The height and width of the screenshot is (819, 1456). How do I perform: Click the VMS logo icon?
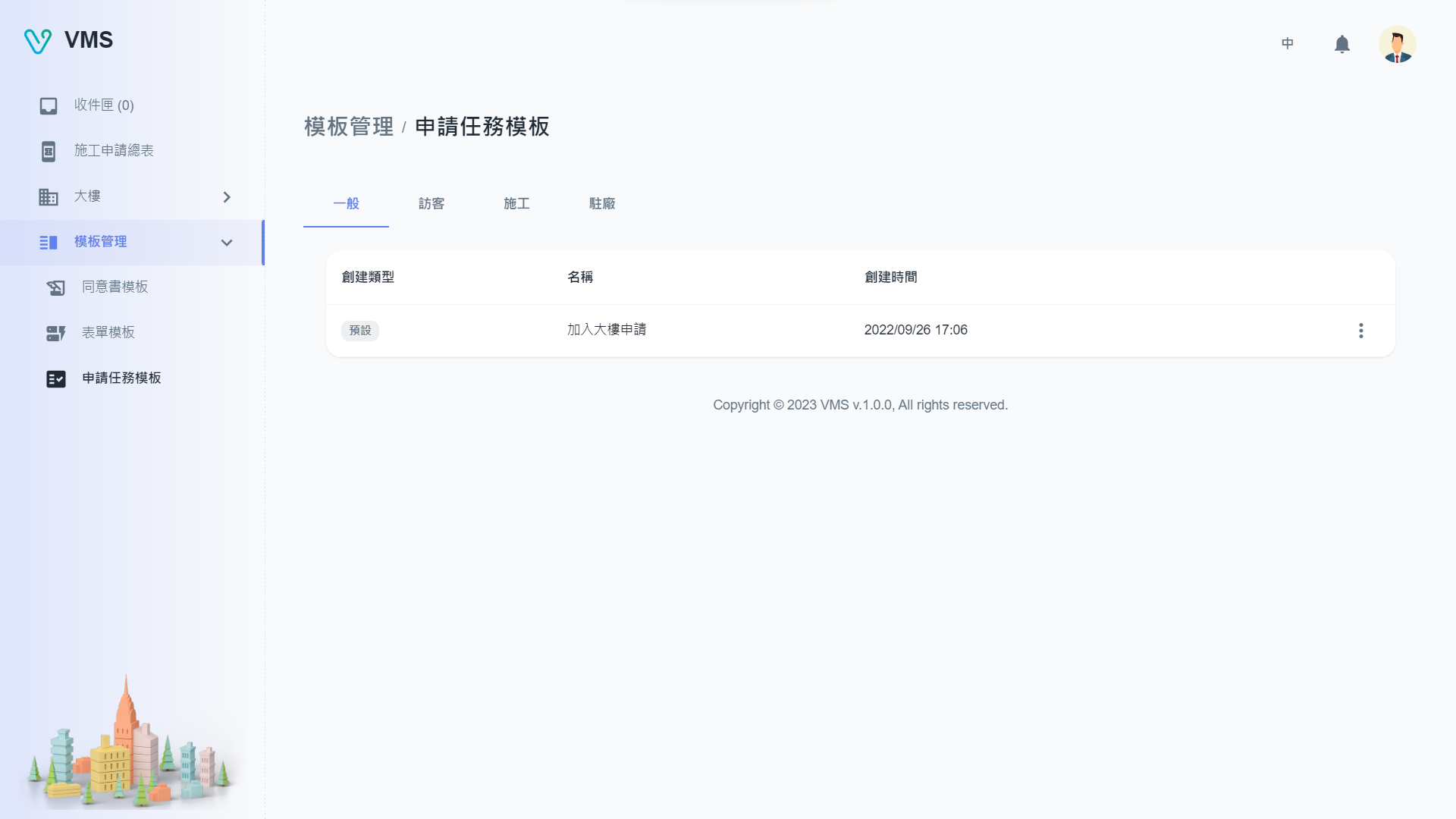(37, 41)
